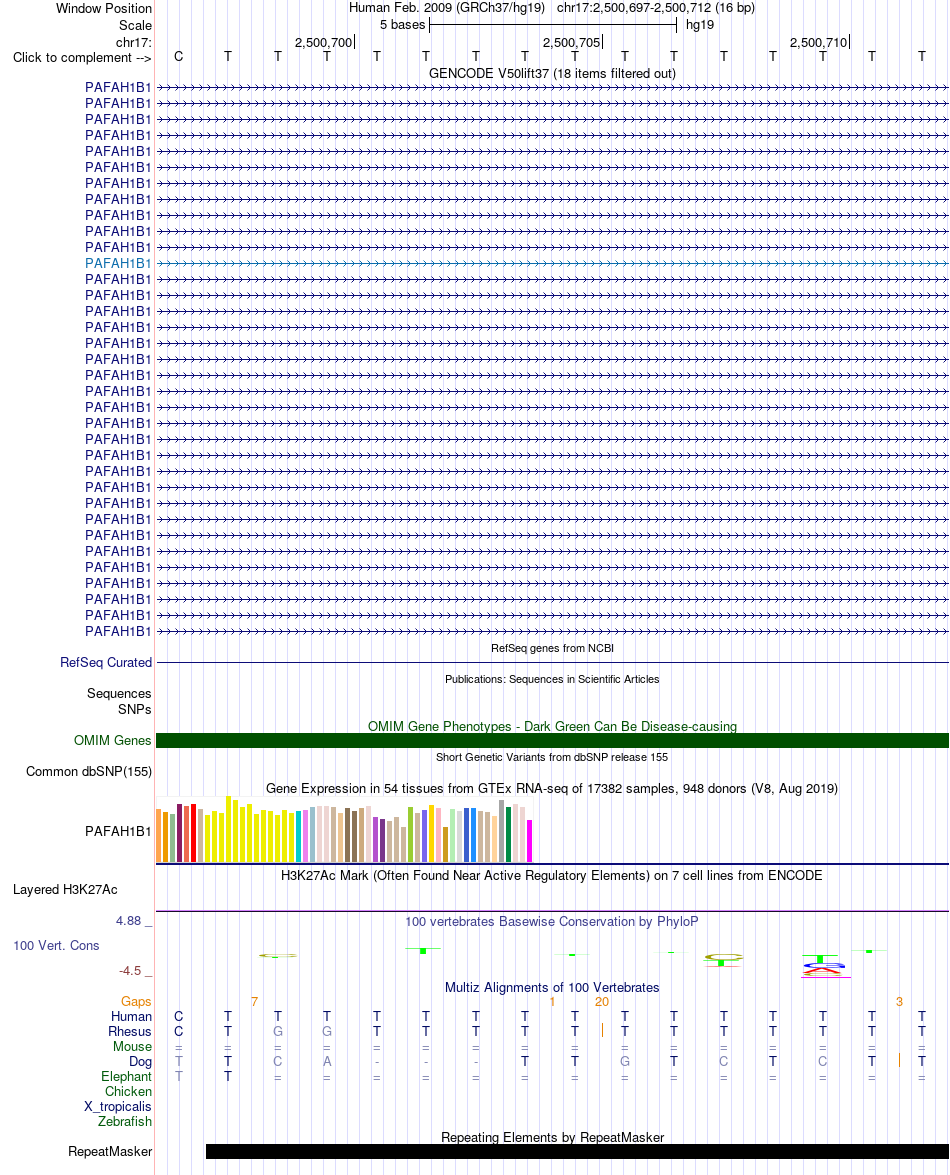
Task: Click the gap count 3 in Gaps row
Action: tap(899, 1001)
